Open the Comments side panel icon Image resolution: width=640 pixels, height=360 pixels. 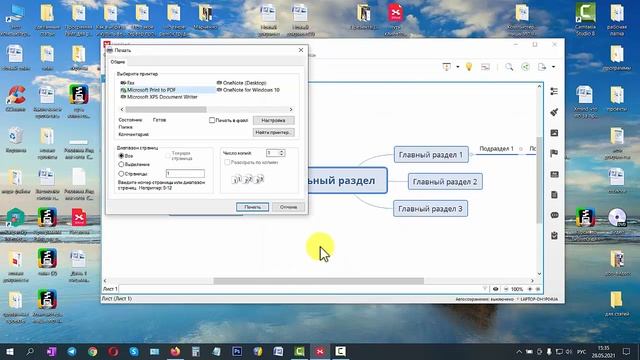click(x=554, y=215)
